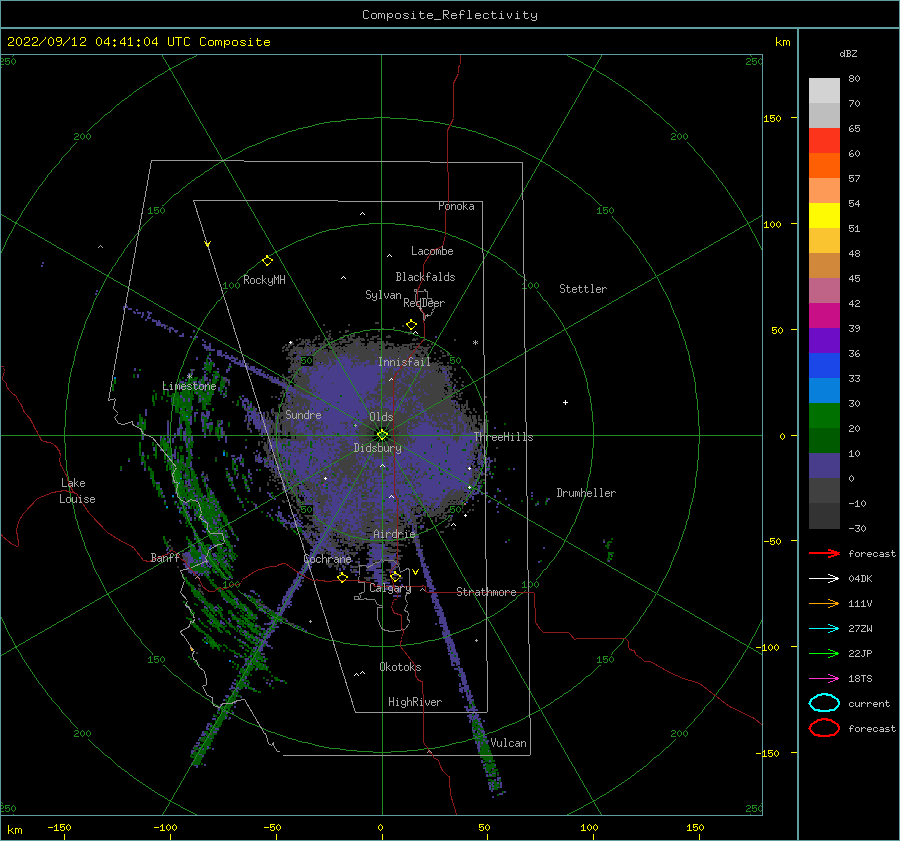Select the light gray 80 dBZ swatch
The image size is (900, 841).
tap(824, 91)
